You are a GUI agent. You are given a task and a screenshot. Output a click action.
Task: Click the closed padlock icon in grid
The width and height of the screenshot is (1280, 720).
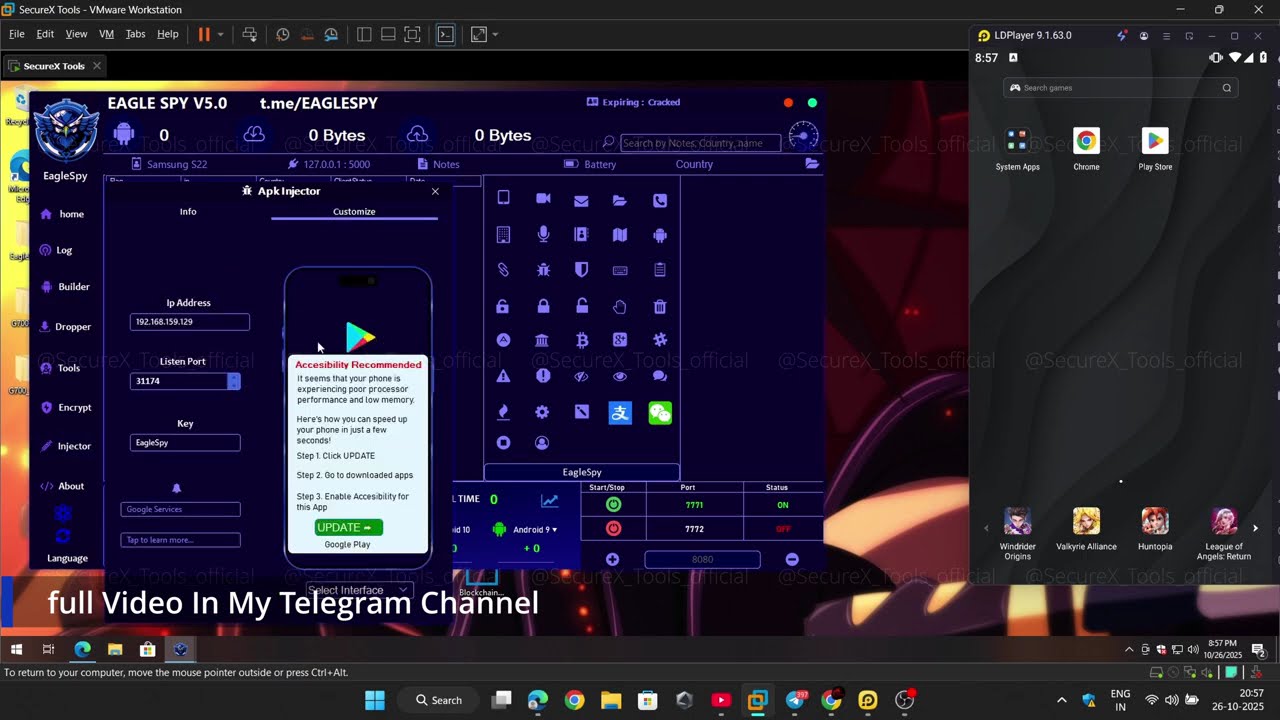tap(543, 307)
